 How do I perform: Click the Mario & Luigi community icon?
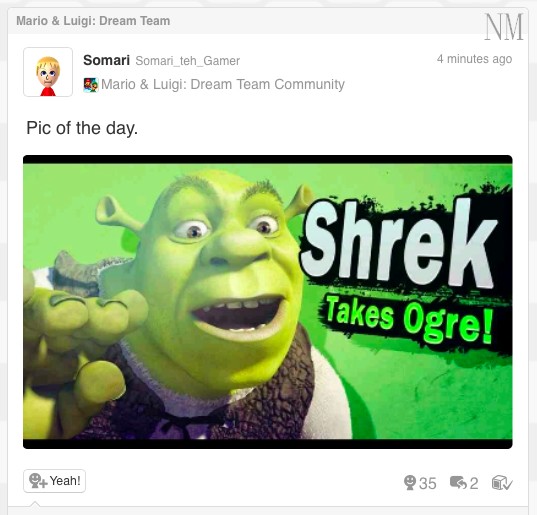click(x=91, y=85)
